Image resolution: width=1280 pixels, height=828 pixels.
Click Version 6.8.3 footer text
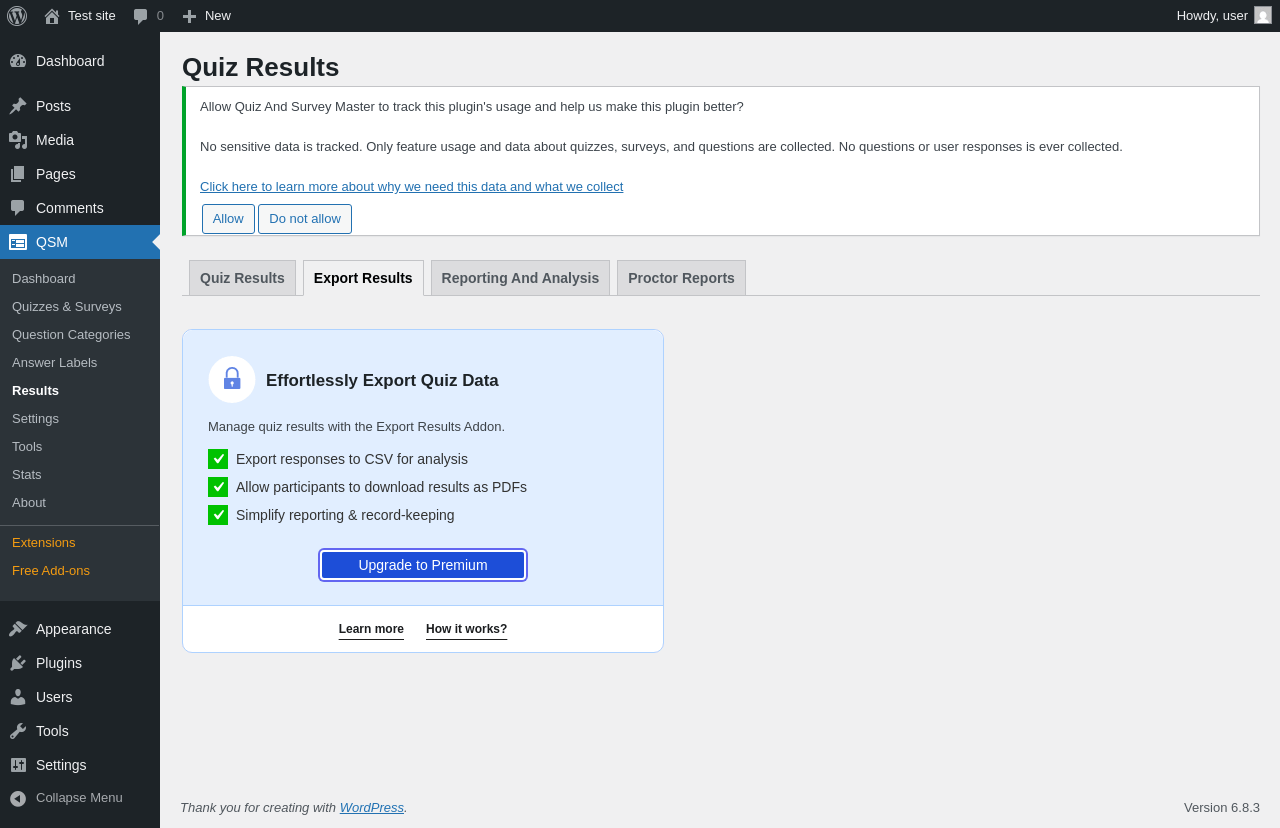click(1222, 808)
